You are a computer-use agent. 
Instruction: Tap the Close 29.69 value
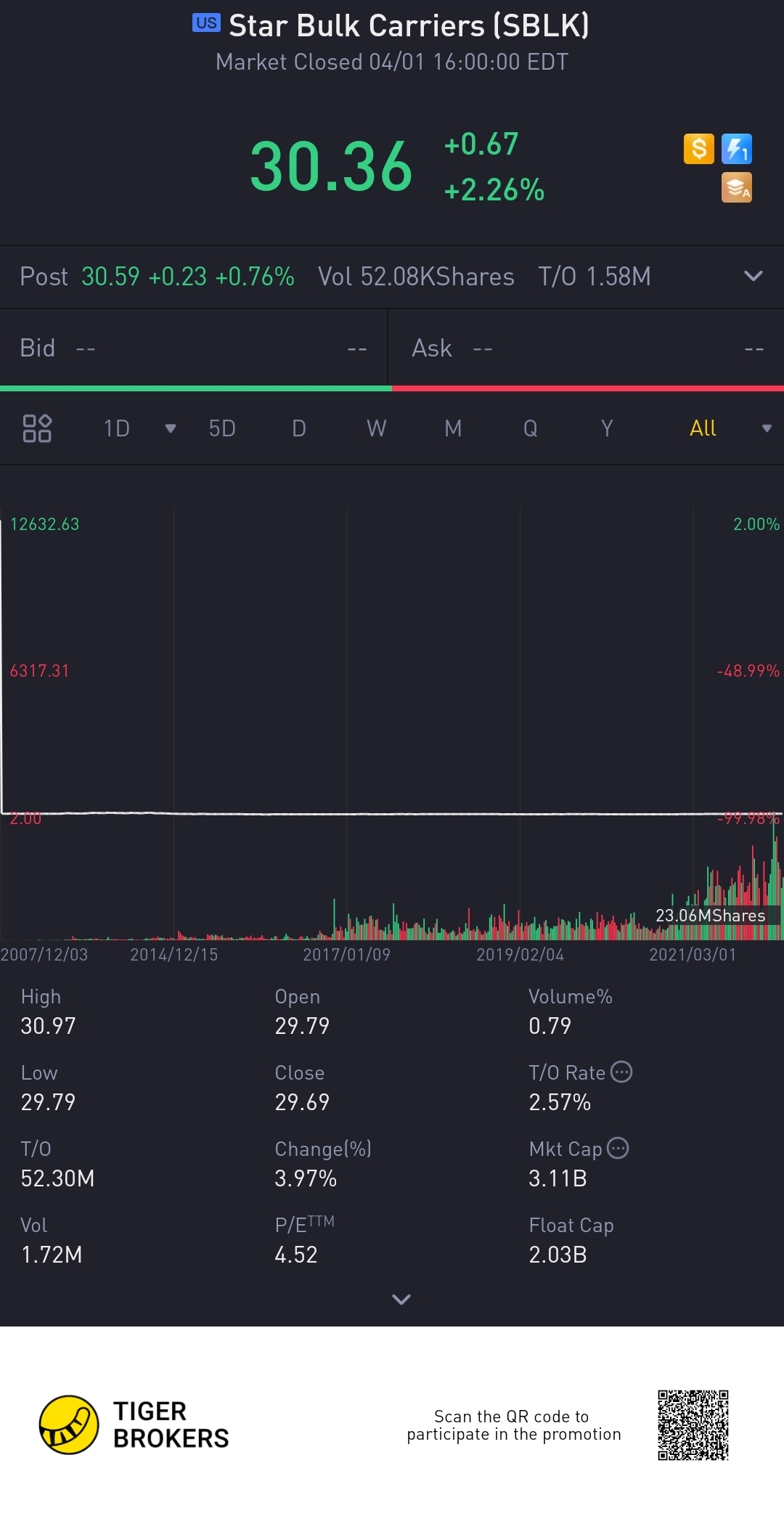coord(303,1102)
